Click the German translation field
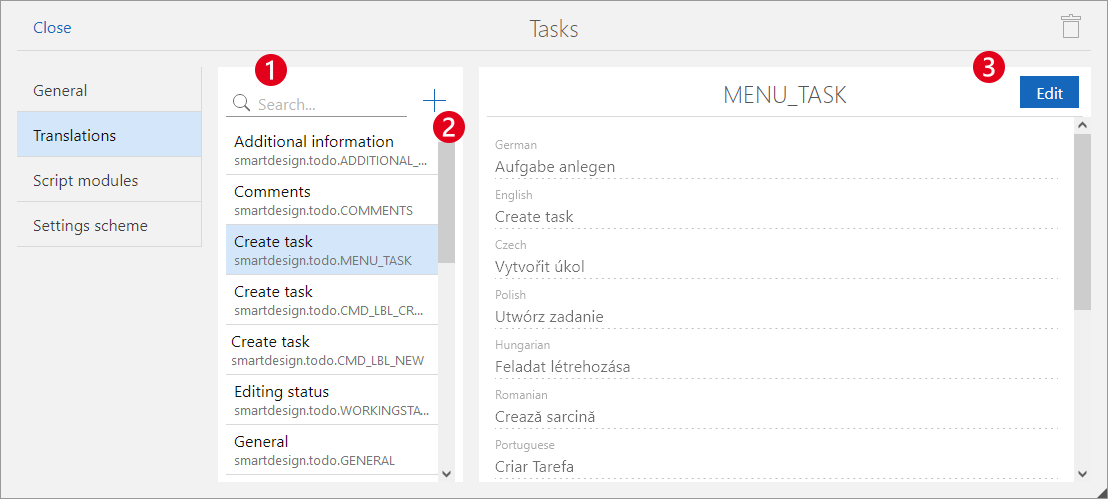Image resolution: width=1108 pixels, height=499 pixels. click(x=775, y=167)
